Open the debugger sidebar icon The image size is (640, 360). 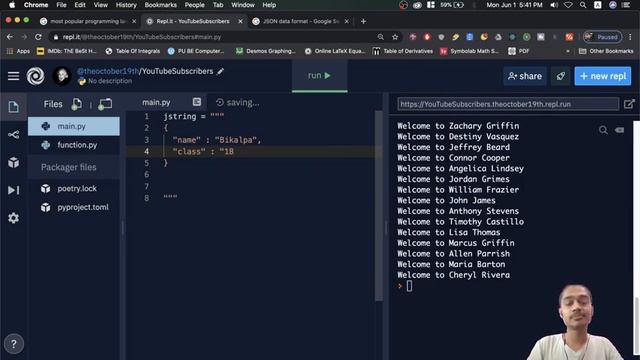(x=13, y=190)
